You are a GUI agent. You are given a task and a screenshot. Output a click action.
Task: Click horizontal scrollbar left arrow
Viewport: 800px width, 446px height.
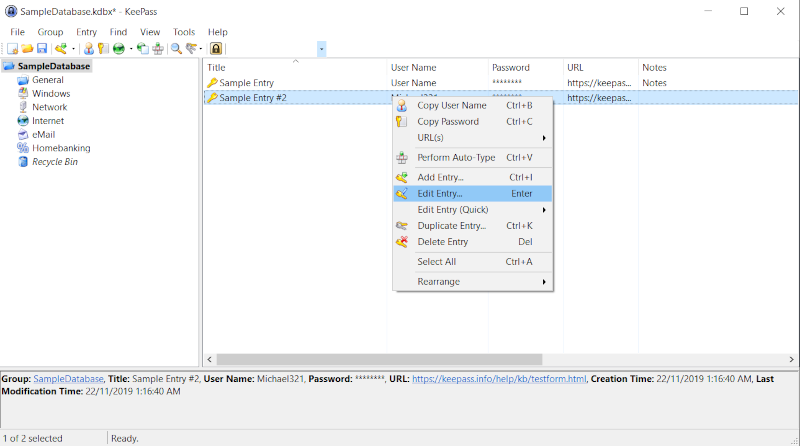pos(209,360)
